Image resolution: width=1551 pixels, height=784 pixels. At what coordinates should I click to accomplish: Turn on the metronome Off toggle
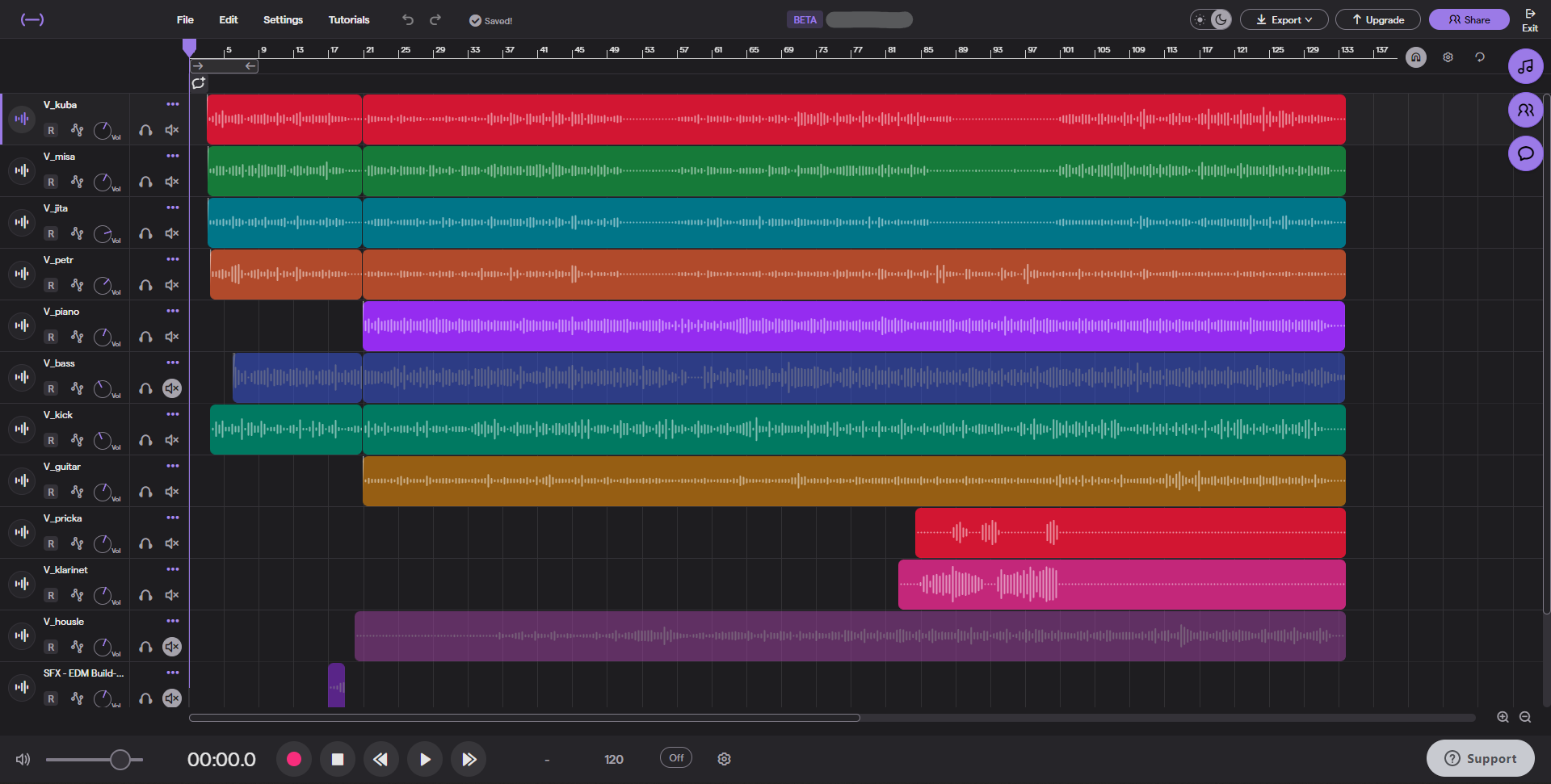click(x=675, y=757)
